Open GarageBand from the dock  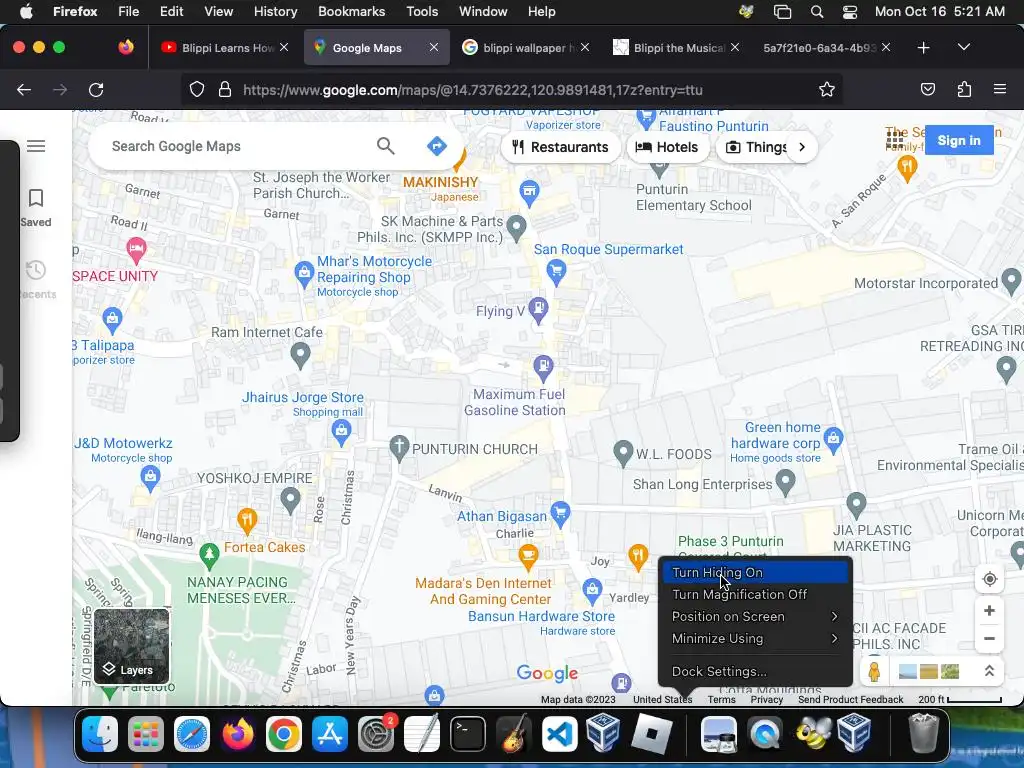coord(514,733)
